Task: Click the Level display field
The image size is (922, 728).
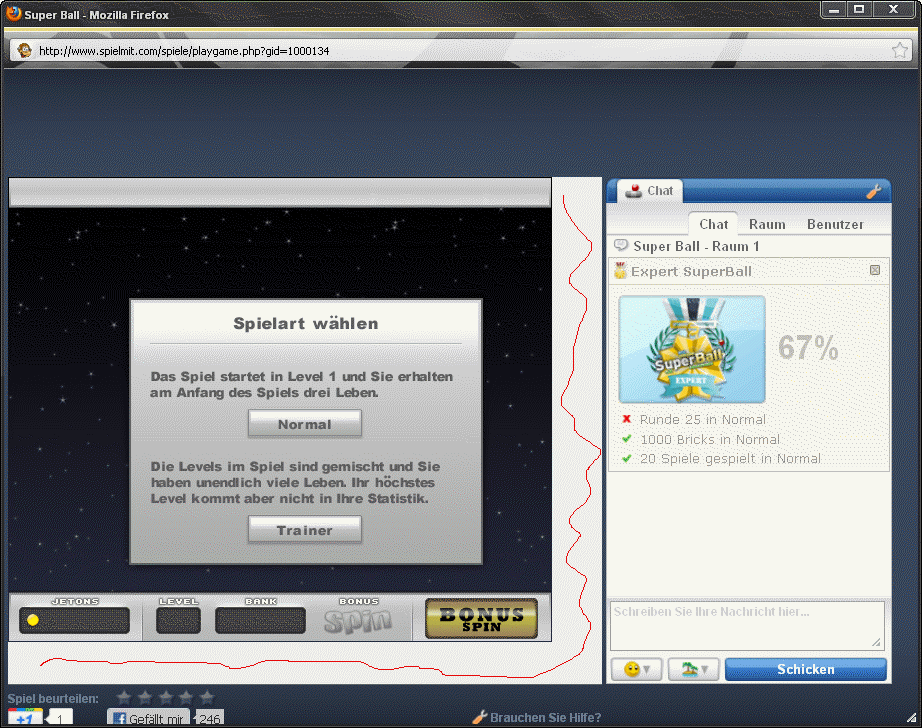Action: click(178, 620)
